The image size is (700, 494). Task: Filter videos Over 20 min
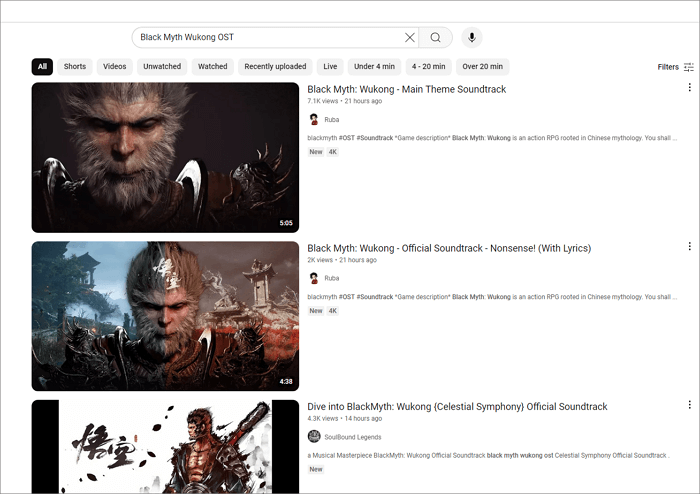pyautogui.click(x=483, y=66)
